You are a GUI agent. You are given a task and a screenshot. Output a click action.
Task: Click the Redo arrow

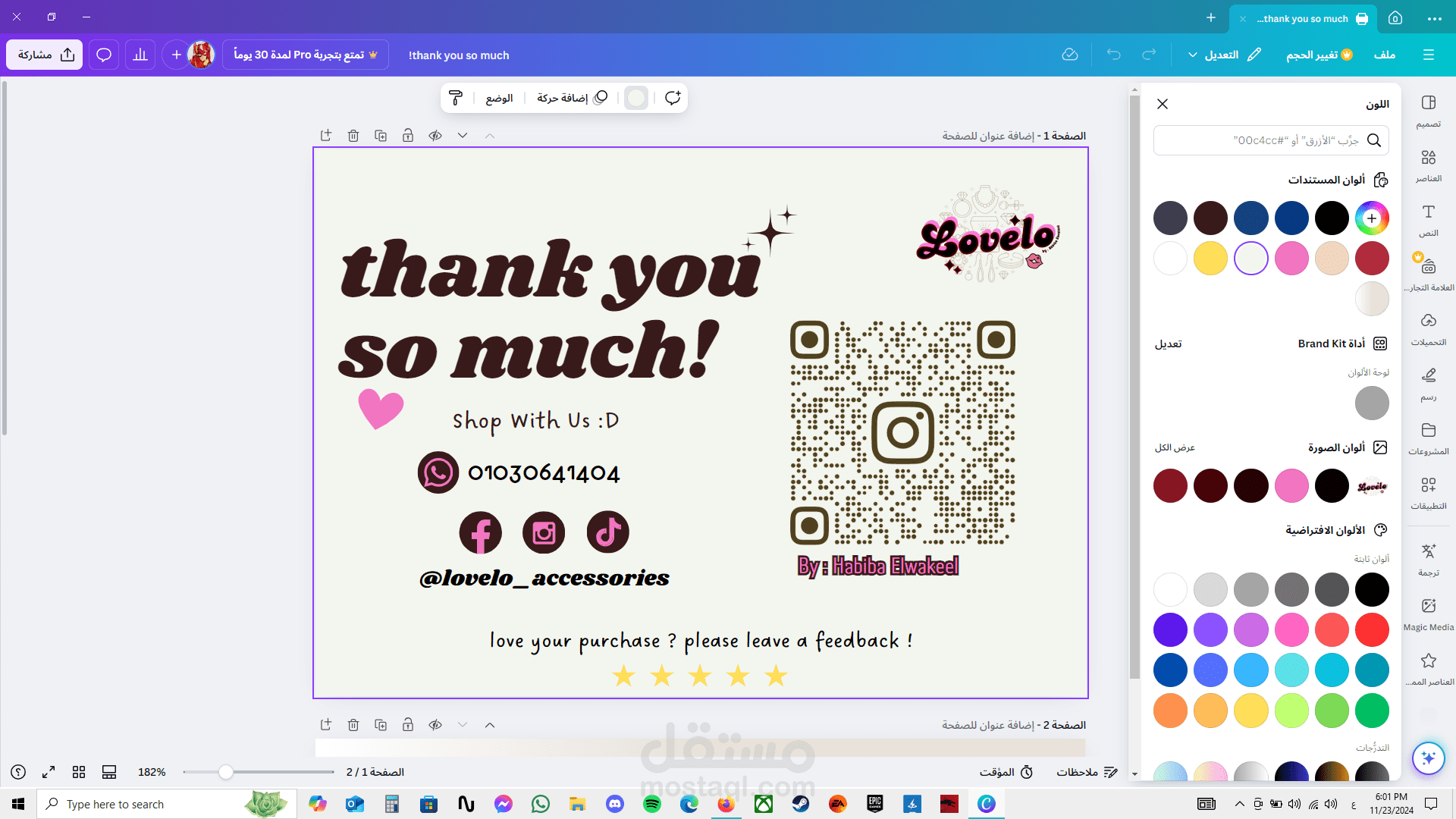coord(1149,55)
